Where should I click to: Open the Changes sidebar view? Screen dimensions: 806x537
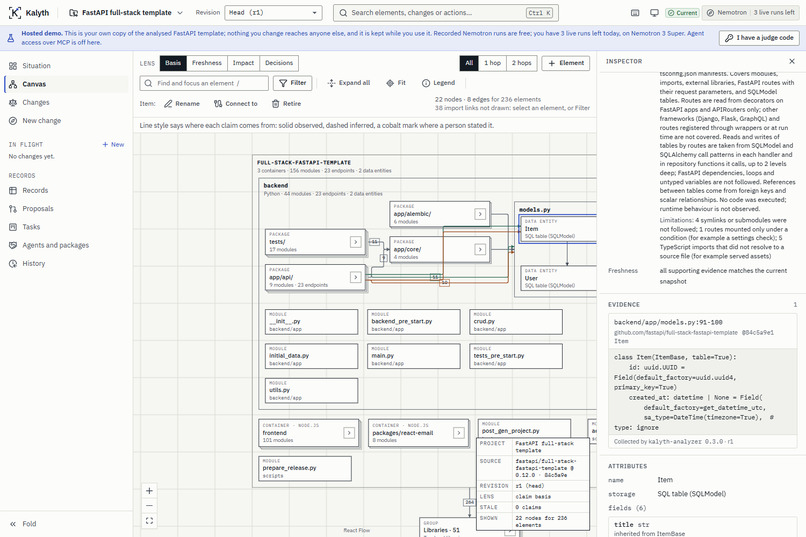[66, 102]
